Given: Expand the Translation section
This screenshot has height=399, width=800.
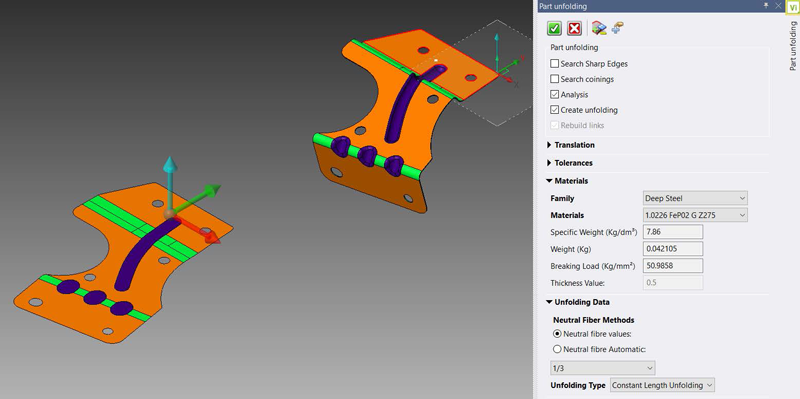Looking at the screenshot, I should pos(570,145).
